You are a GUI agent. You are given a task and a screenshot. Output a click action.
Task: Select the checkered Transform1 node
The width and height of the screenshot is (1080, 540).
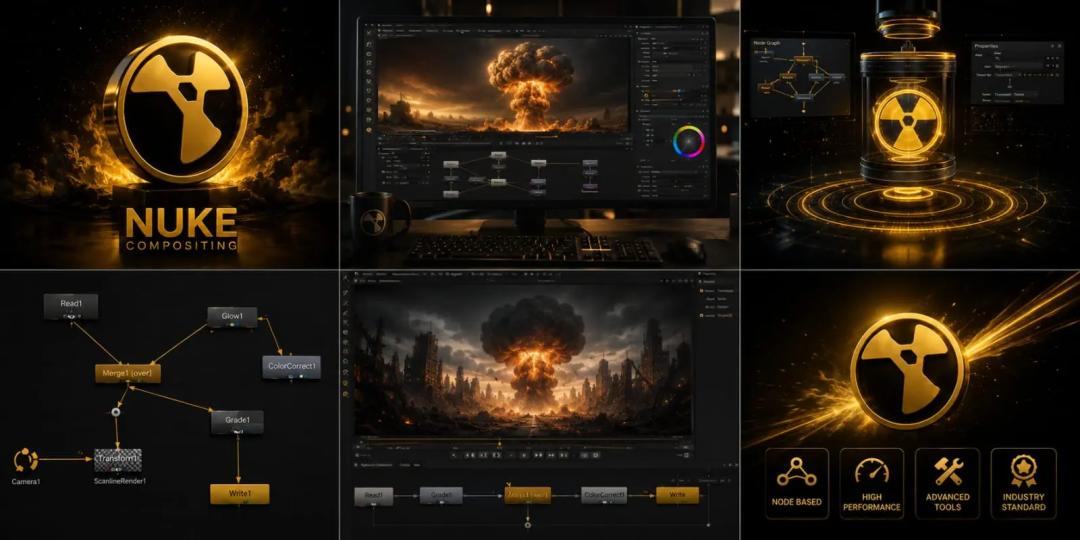118,459
